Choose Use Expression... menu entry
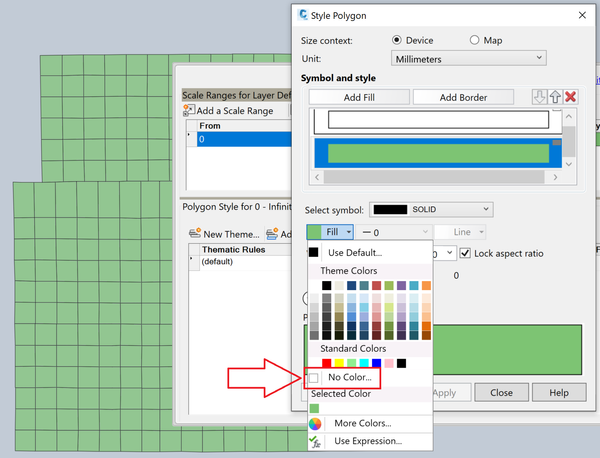Screen dimensions: 600x458 click(x=370, y=441)
